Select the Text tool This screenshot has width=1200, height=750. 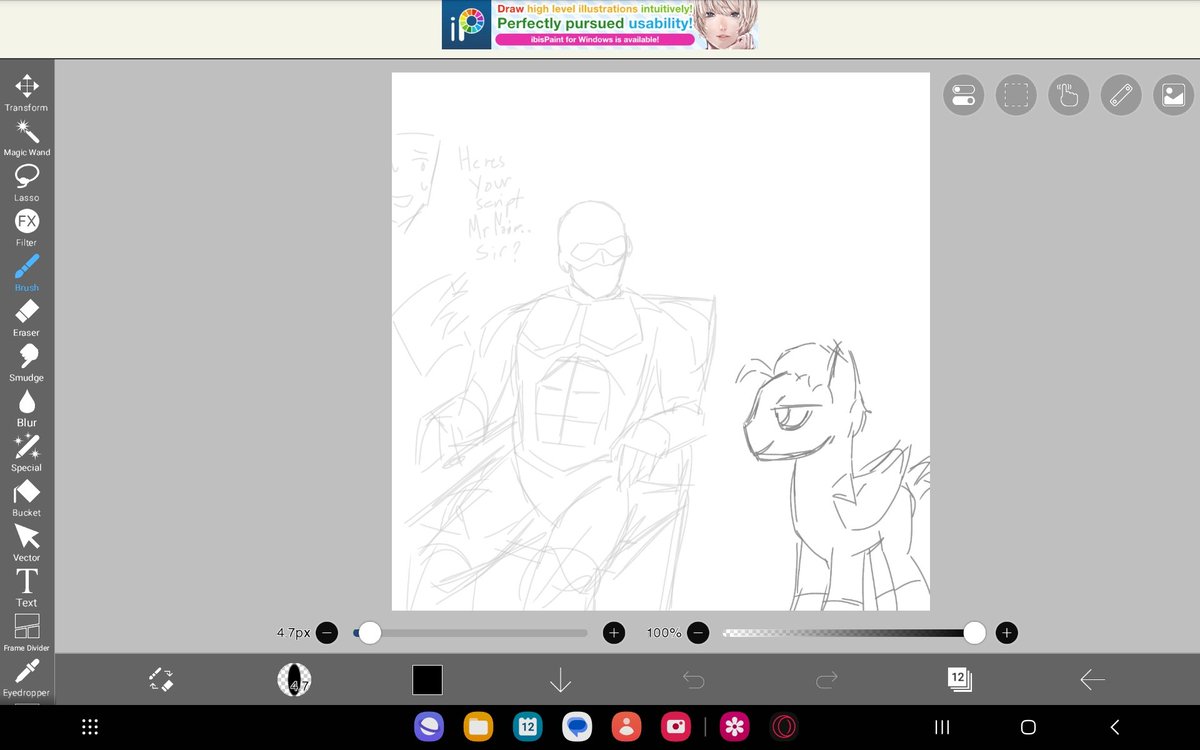[x=27, y=588]
